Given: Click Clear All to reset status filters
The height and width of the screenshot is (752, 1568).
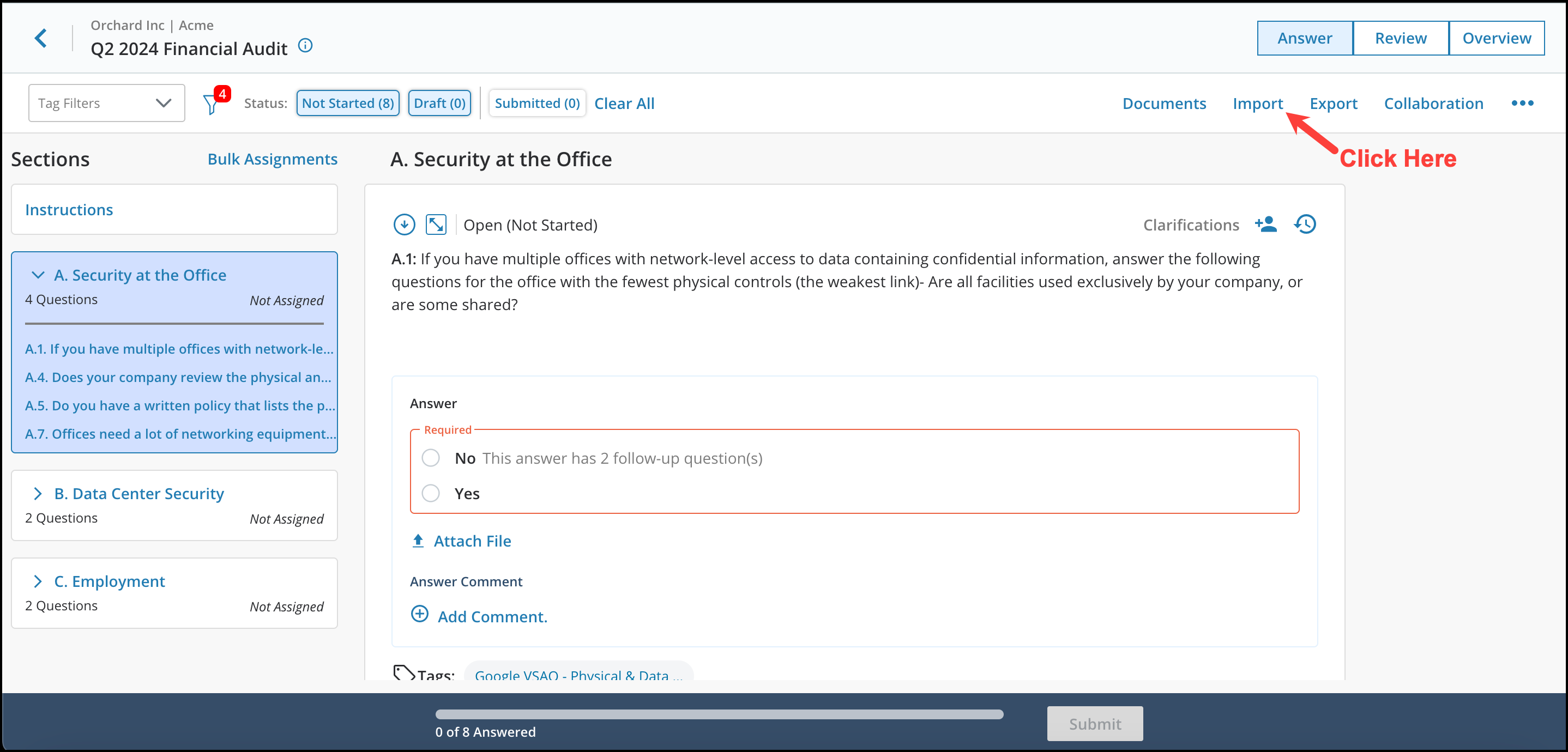Looking at the screenshot, I should click(624, 103).
